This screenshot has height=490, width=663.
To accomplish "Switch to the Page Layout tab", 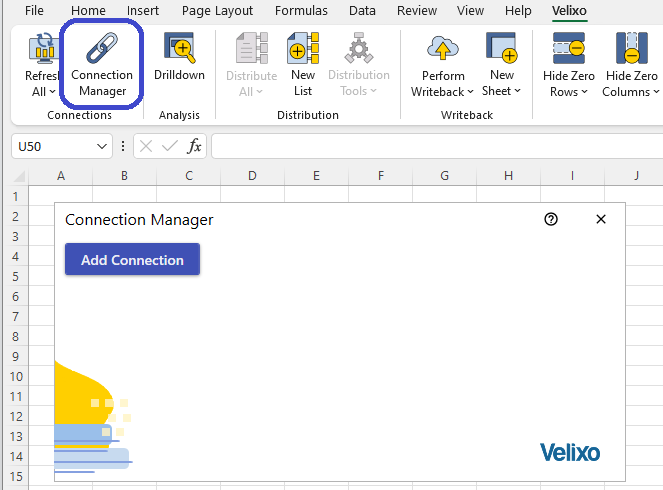I will (217, 11).
